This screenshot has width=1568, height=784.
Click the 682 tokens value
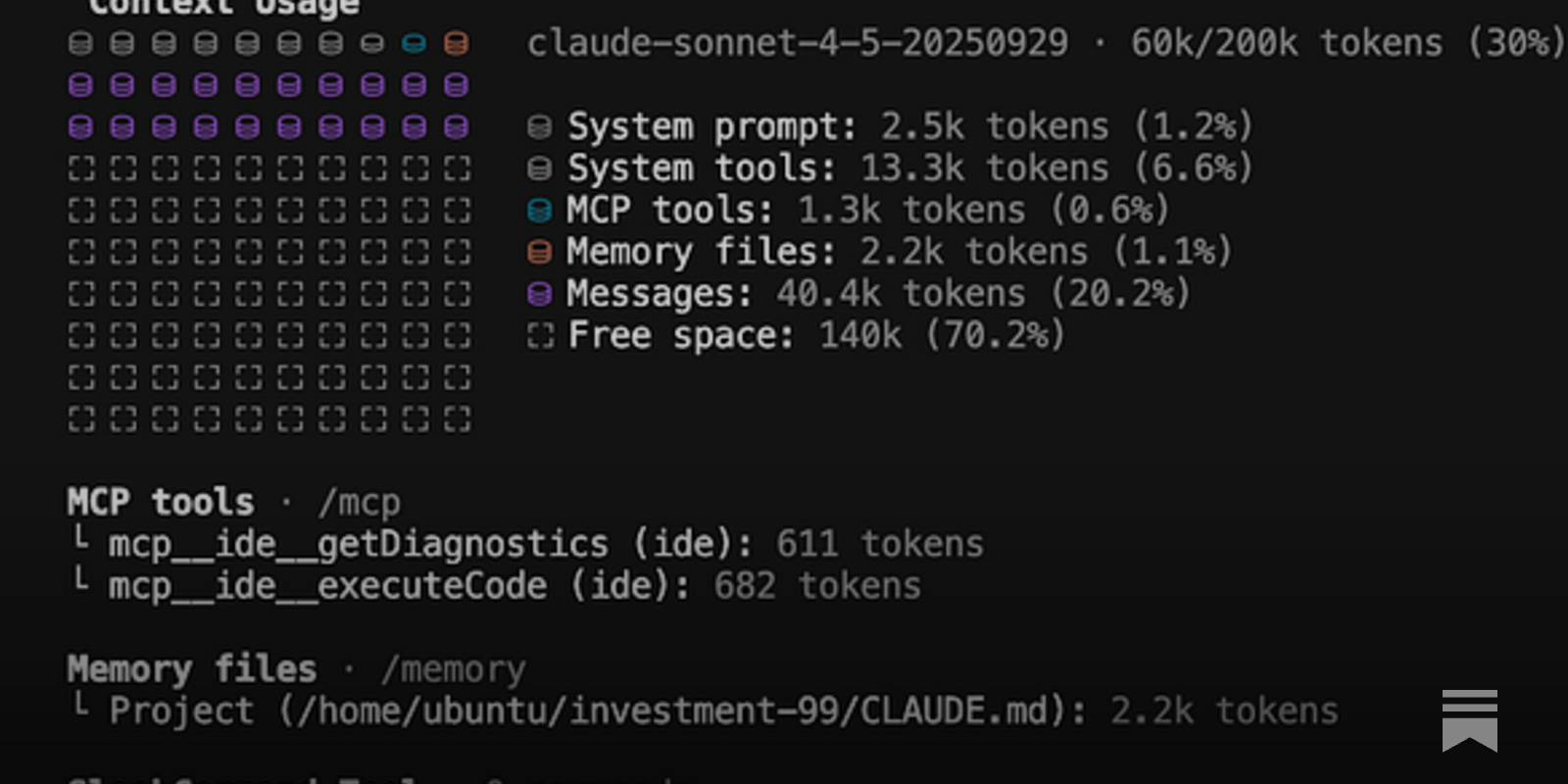pos(817,587)
